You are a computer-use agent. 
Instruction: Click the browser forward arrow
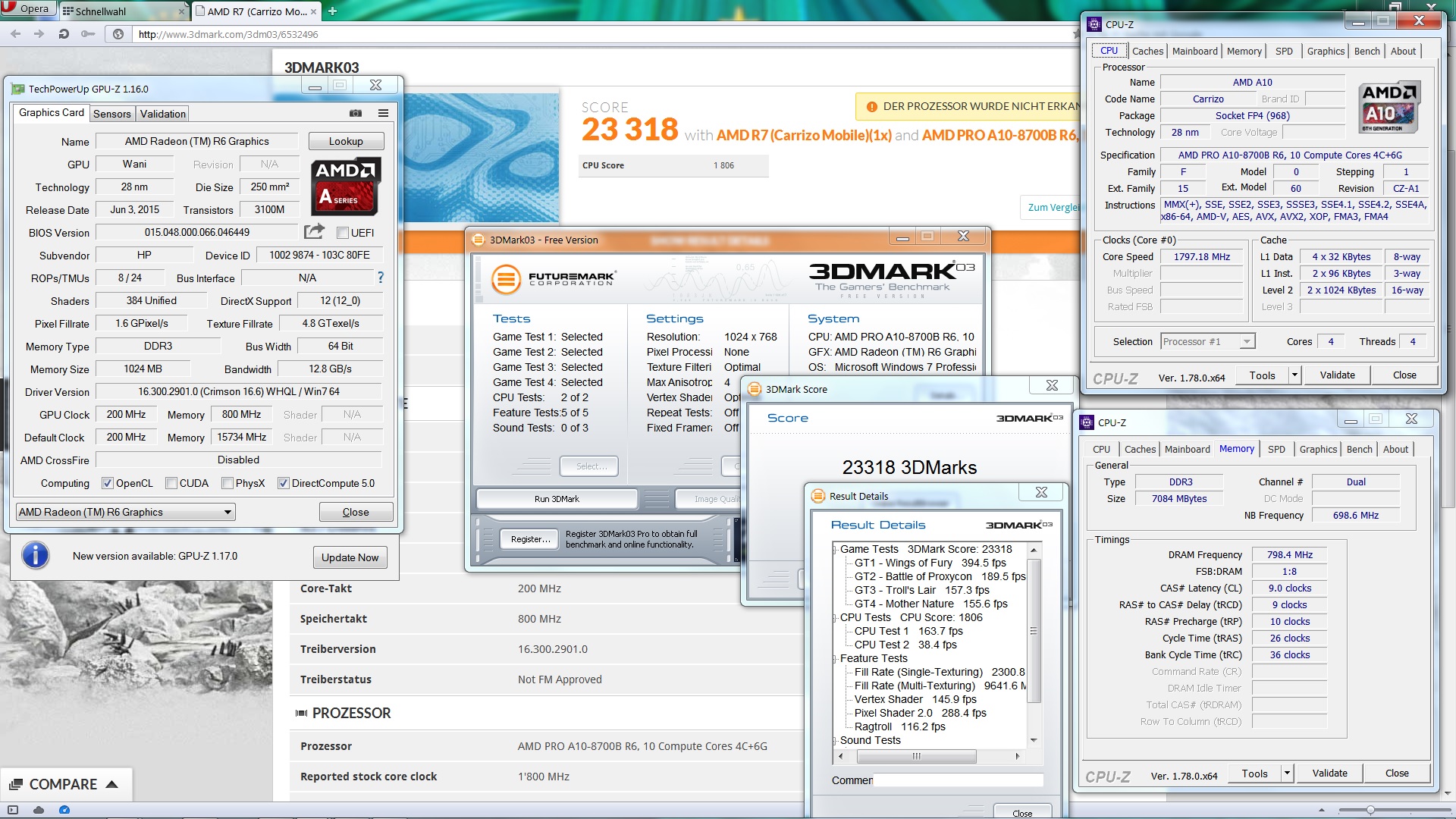coord(39,34)
